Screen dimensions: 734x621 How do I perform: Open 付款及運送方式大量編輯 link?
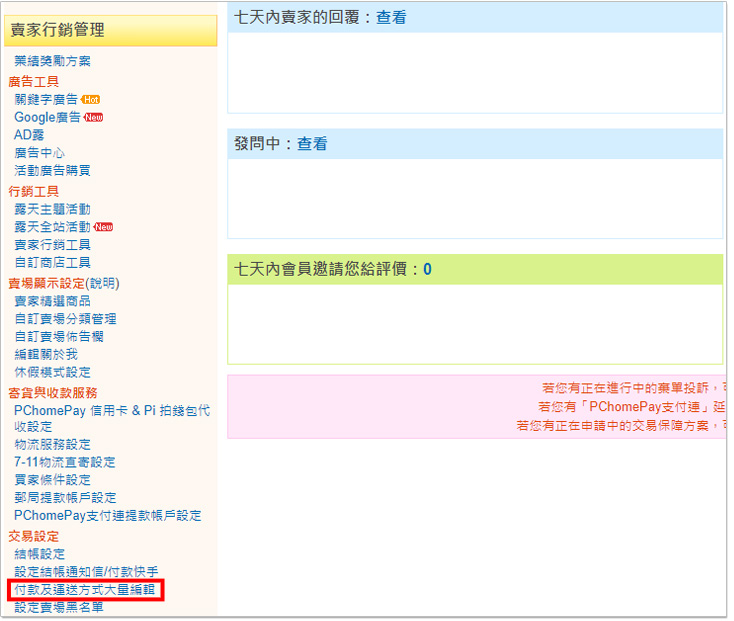point(84,590)
